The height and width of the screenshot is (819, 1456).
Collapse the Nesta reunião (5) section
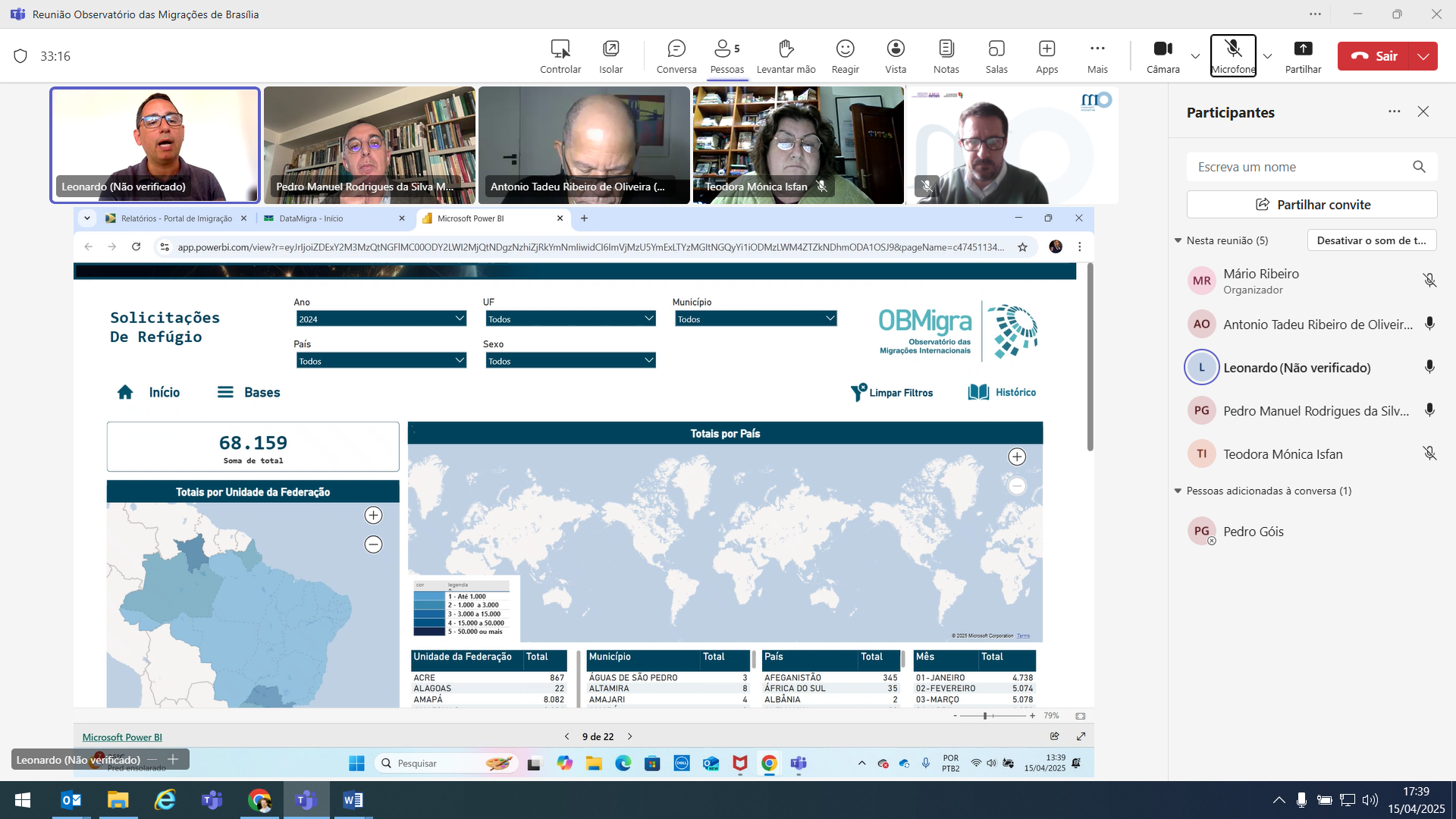tap(1178, 240)
